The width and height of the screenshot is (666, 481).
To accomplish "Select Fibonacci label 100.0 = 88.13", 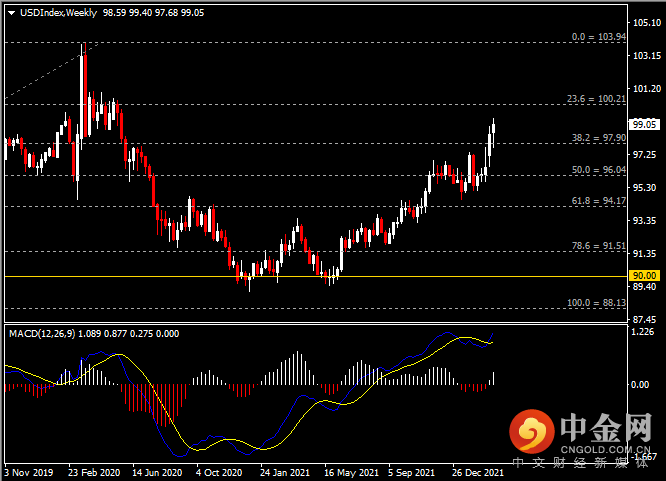I will [596, 303].
